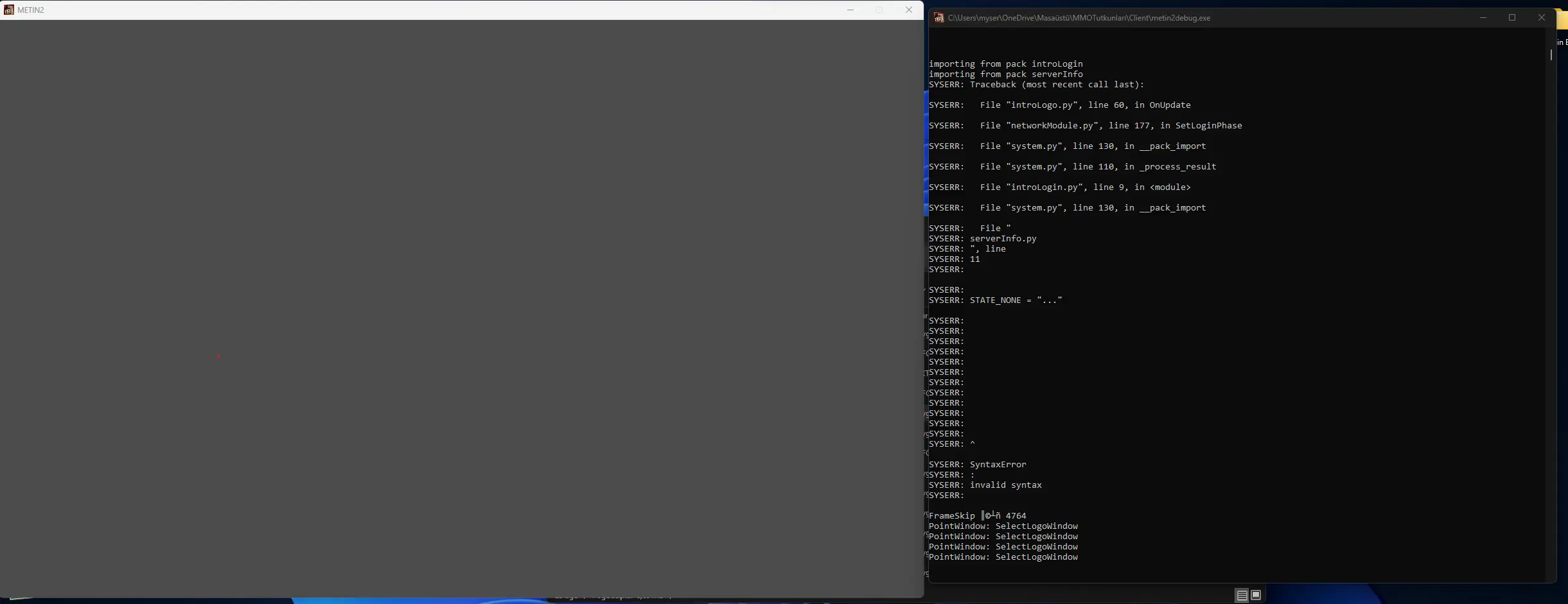Click the 'SYSERR: ", line' text

point(967,249)
